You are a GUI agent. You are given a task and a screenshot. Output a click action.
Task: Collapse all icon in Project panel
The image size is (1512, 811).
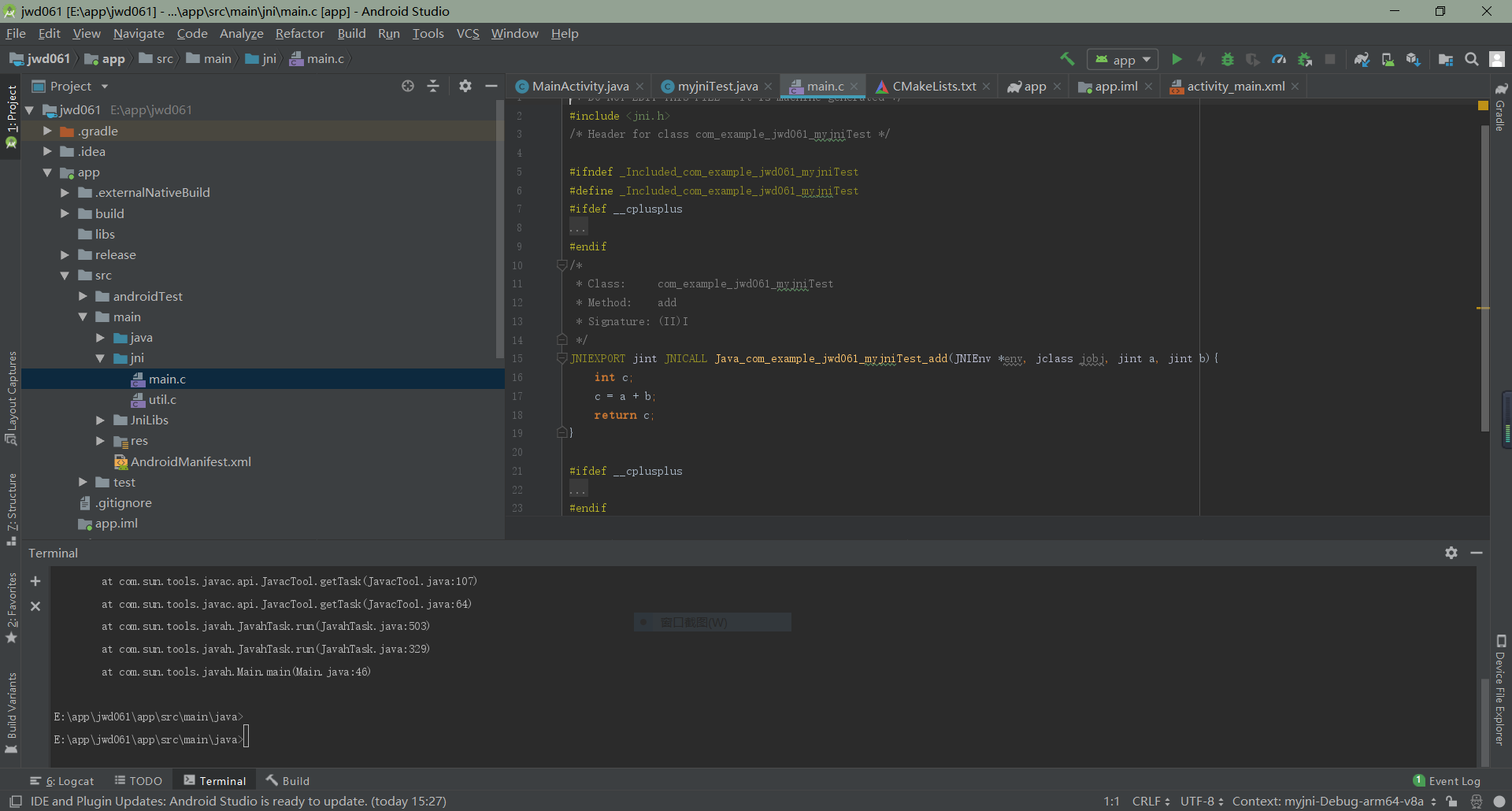click(433, 86)
